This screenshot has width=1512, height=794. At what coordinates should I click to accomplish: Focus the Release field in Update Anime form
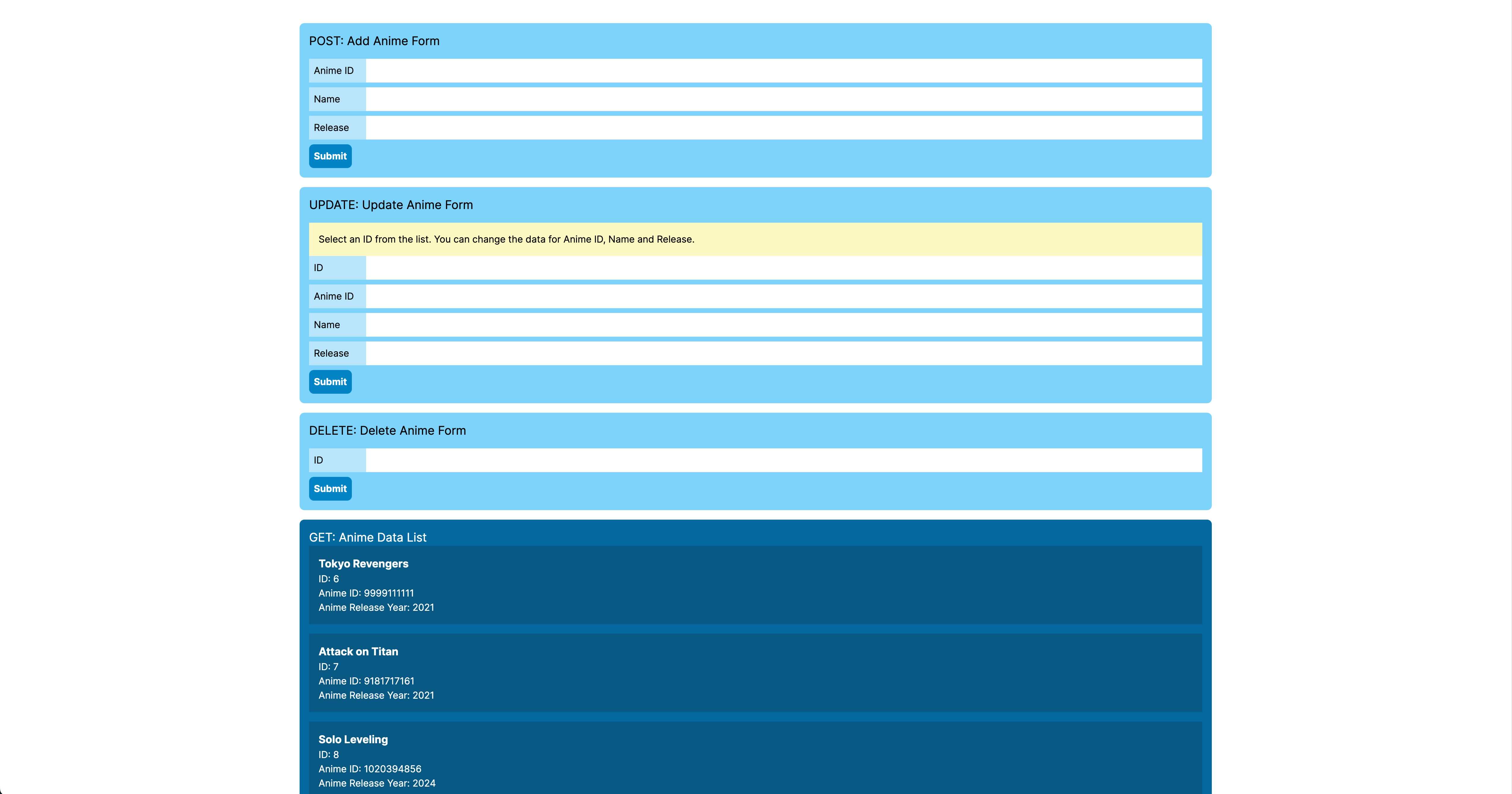point(784,353)
